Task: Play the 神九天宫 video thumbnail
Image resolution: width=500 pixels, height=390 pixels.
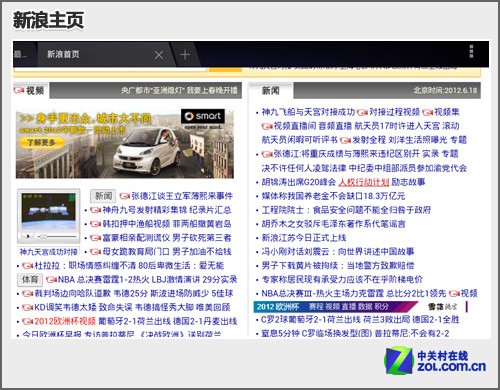Action: coord(49,211)
